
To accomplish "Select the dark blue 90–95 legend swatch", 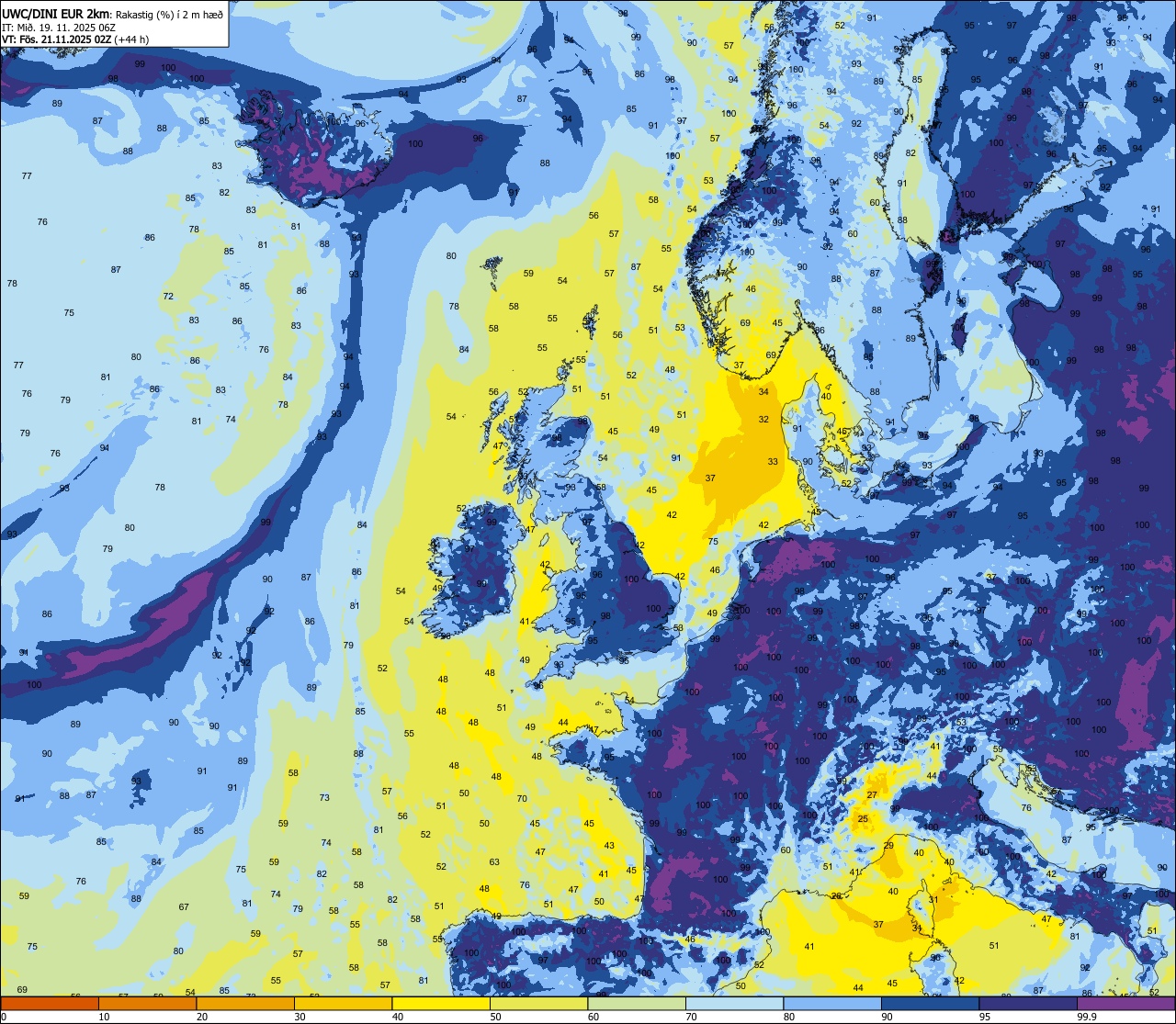I will pyautogui.click(x=930, y=1003).
